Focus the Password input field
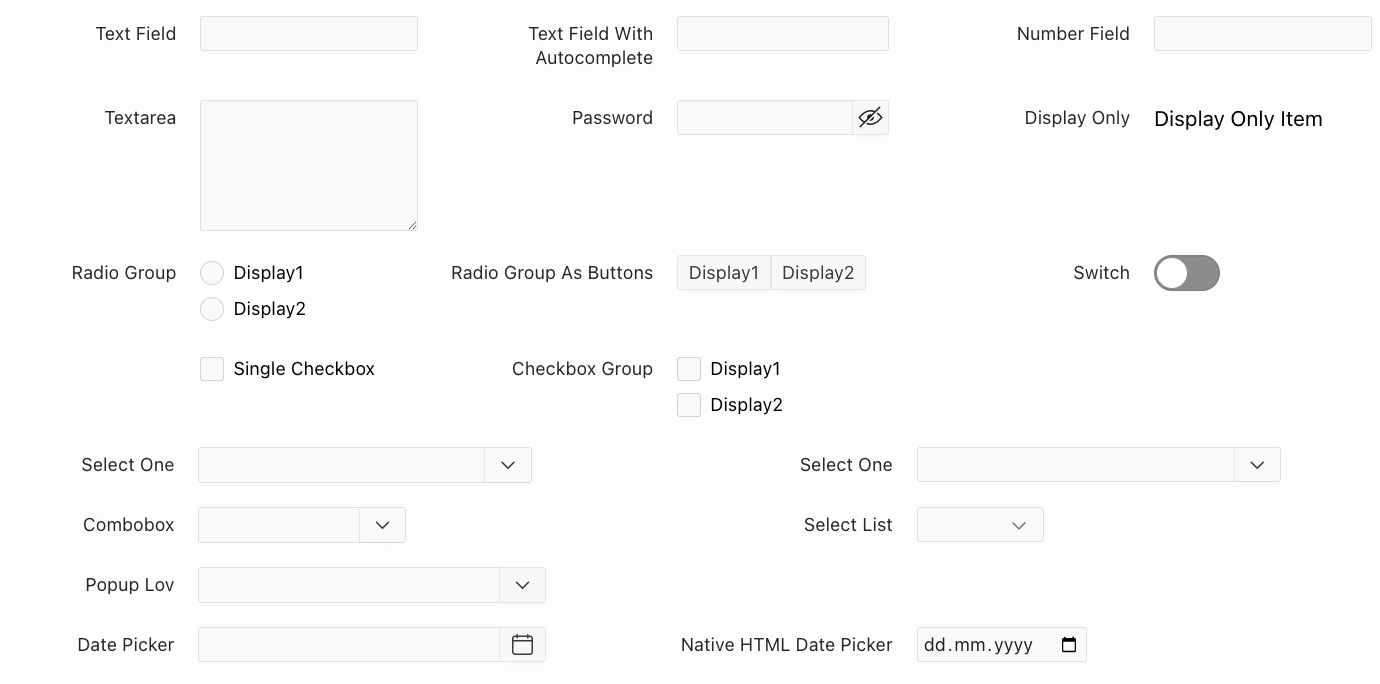Image resolution: width=1380 pixels, height=684 pixels. 764,118
